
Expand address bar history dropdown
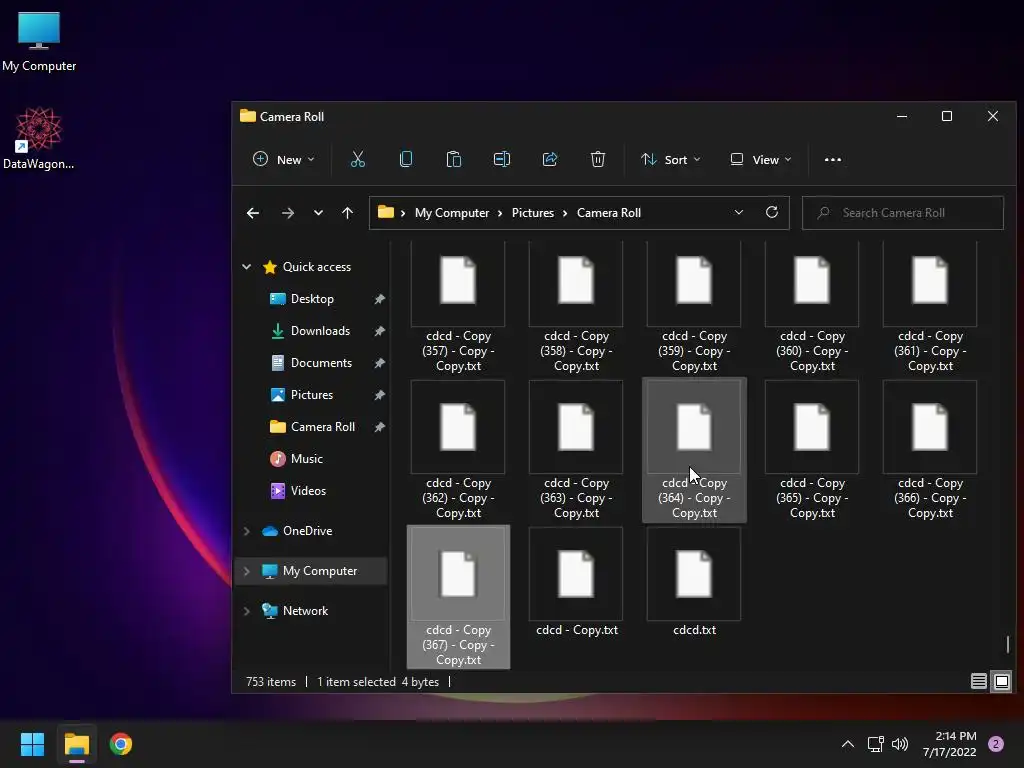click(x=739, y=212)
